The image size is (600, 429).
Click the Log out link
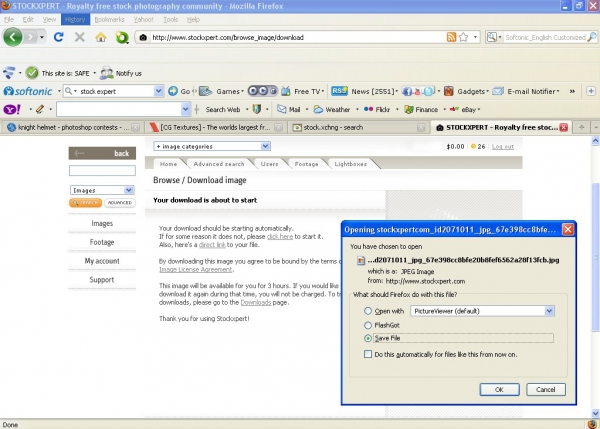[502, 146]
